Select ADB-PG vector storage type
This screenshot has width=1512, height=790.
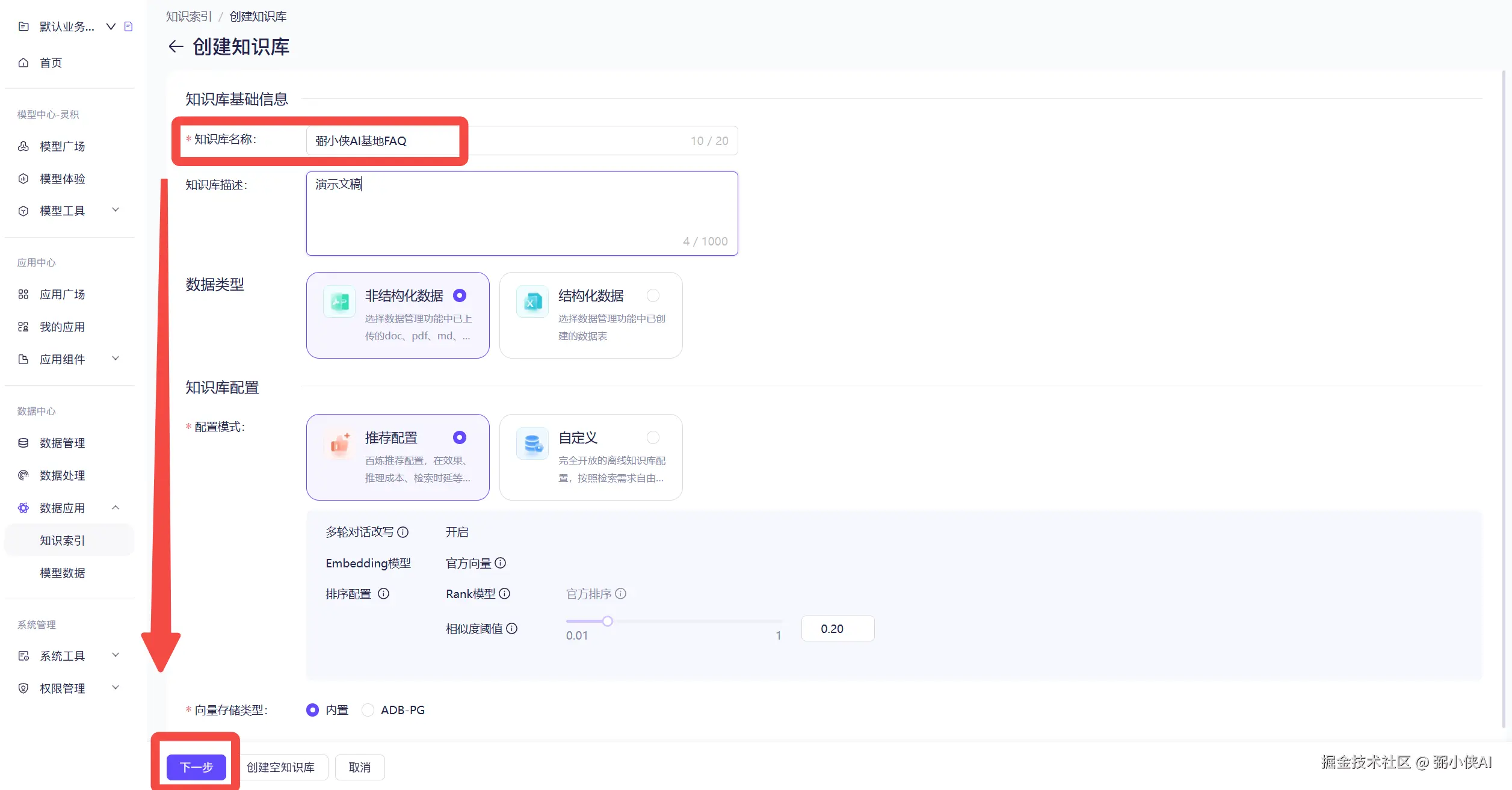[x=368, y=710]
